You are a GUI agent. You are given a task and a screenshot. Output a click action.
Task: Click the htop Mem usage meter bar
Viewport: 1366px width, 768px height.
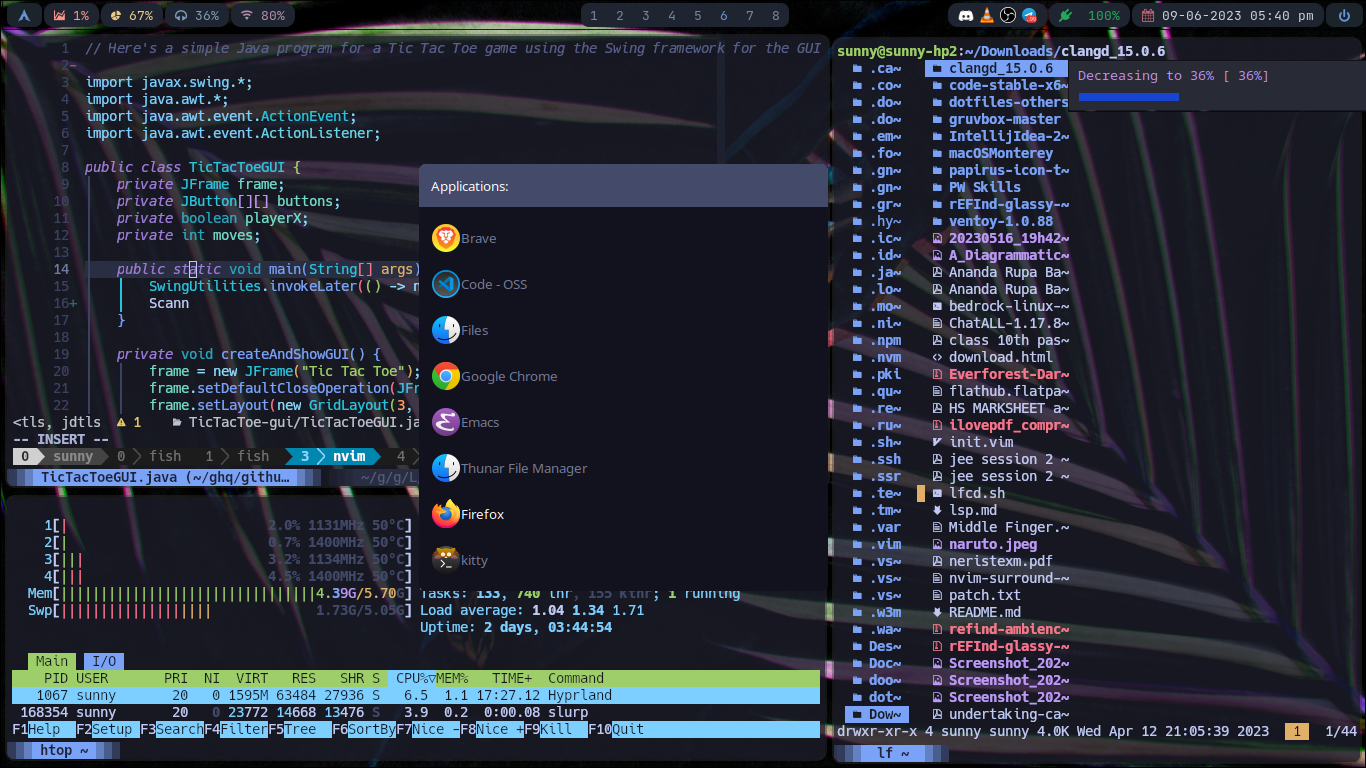tap(220, 593)
